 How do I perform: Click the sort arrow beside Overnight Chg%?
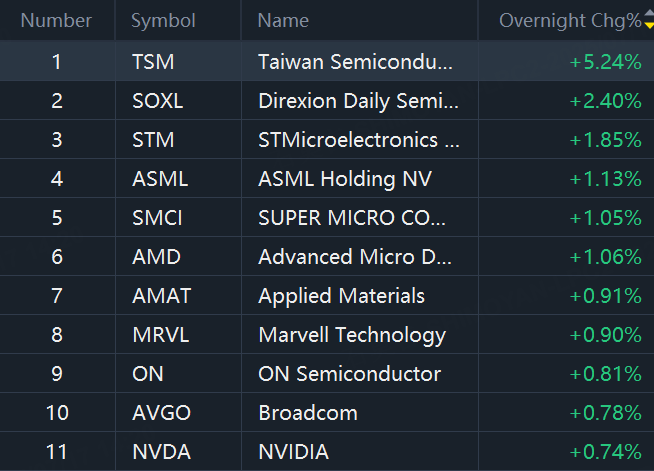coord(648,20)
